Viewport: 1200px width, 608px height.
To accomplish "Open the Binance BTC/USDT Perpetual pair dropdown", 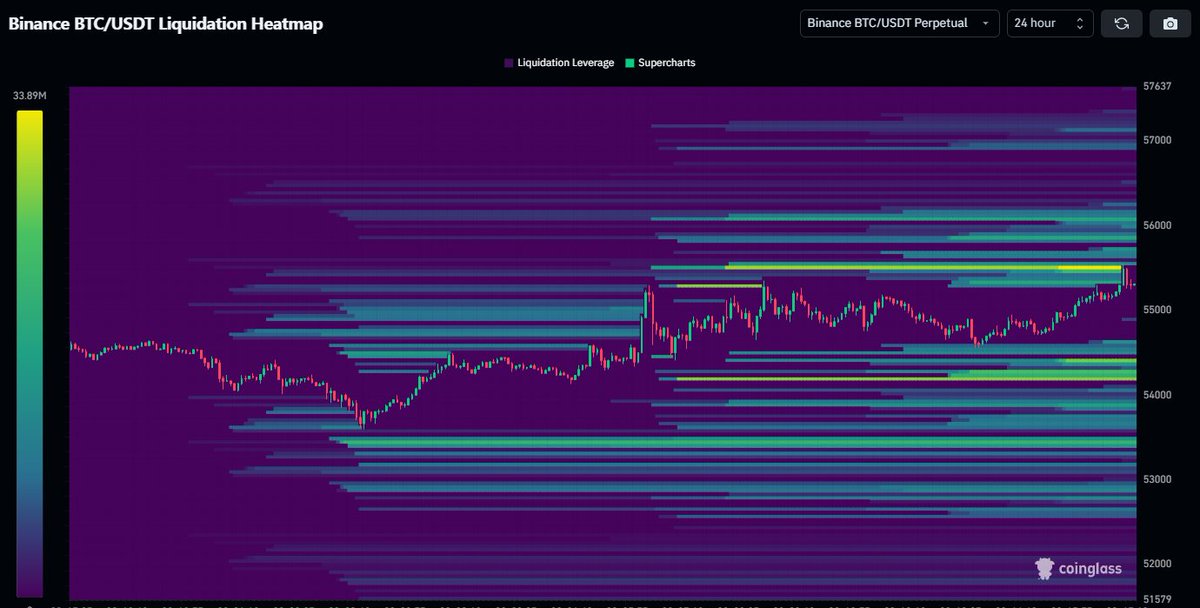I will [899, 23].
